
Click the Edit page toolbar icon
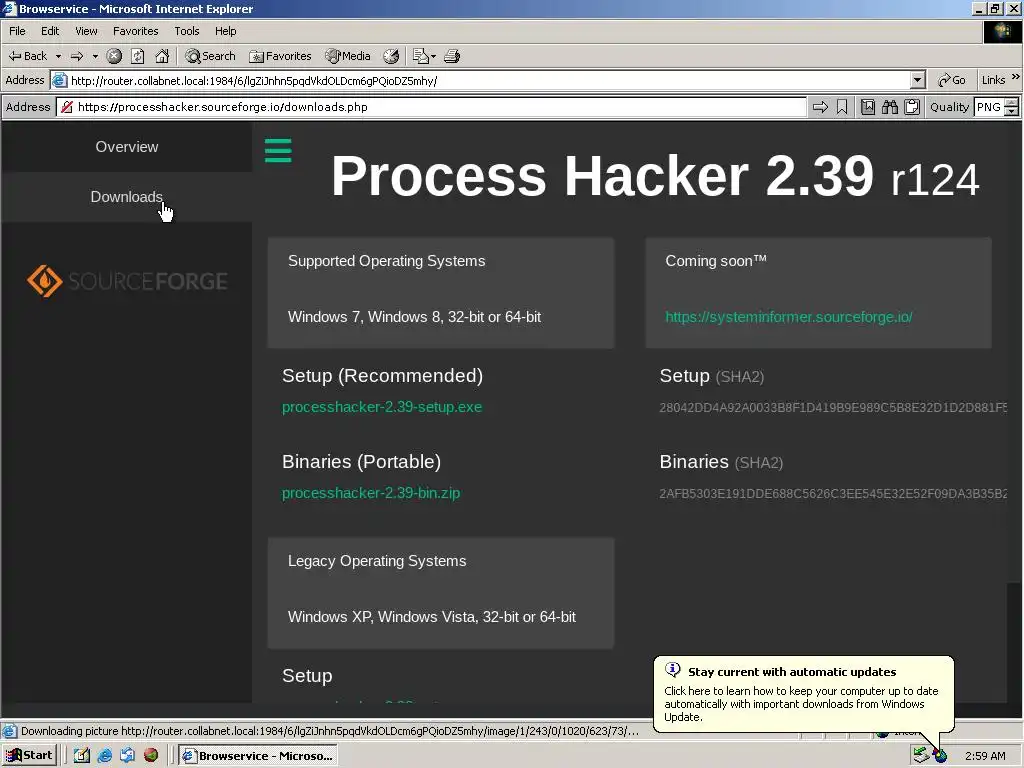421,56
